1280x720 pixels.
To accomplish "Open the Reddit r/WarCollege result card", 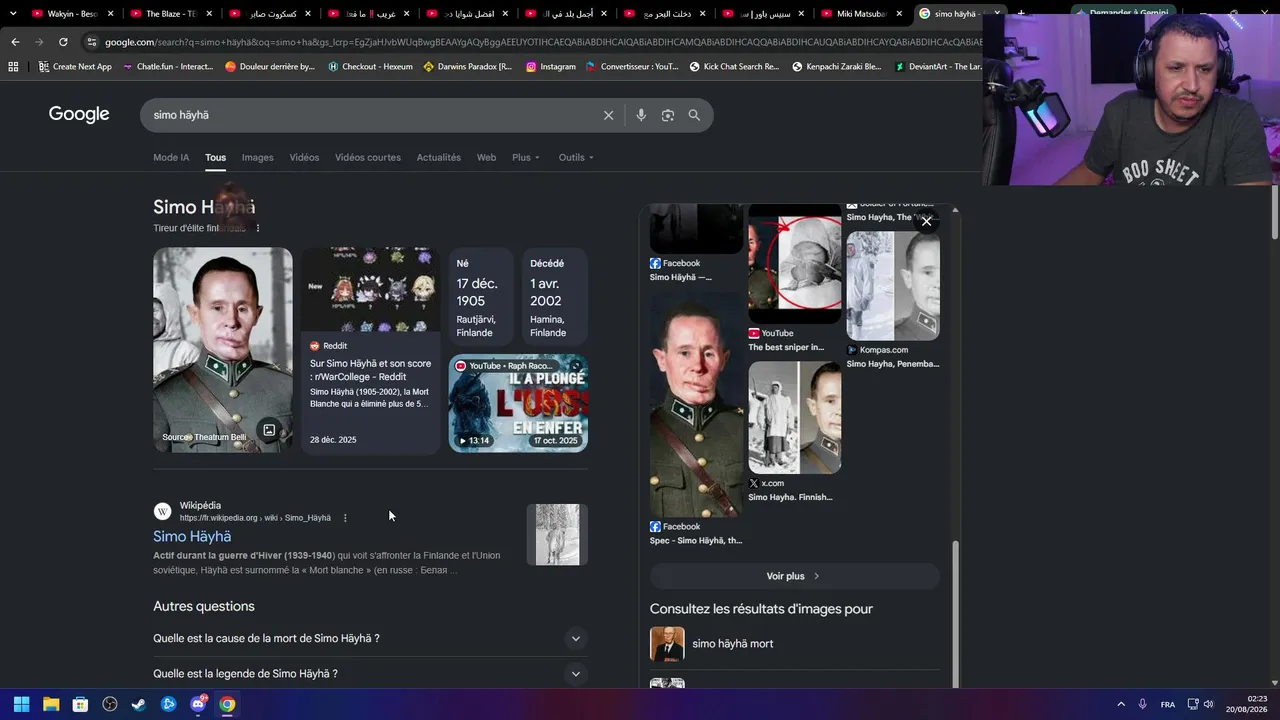I will (x=370, y=350).
